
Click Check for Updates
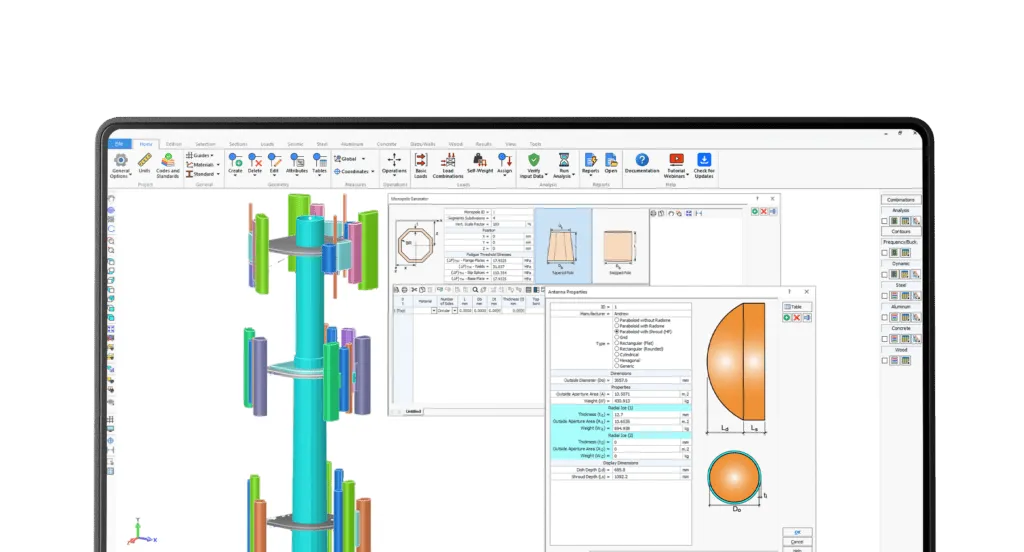(704, 165)
